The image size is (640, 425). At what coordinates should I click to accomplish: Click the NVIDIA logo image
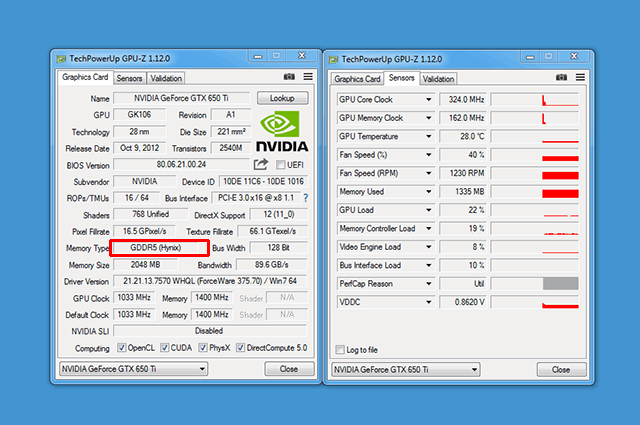coord(282,131)
